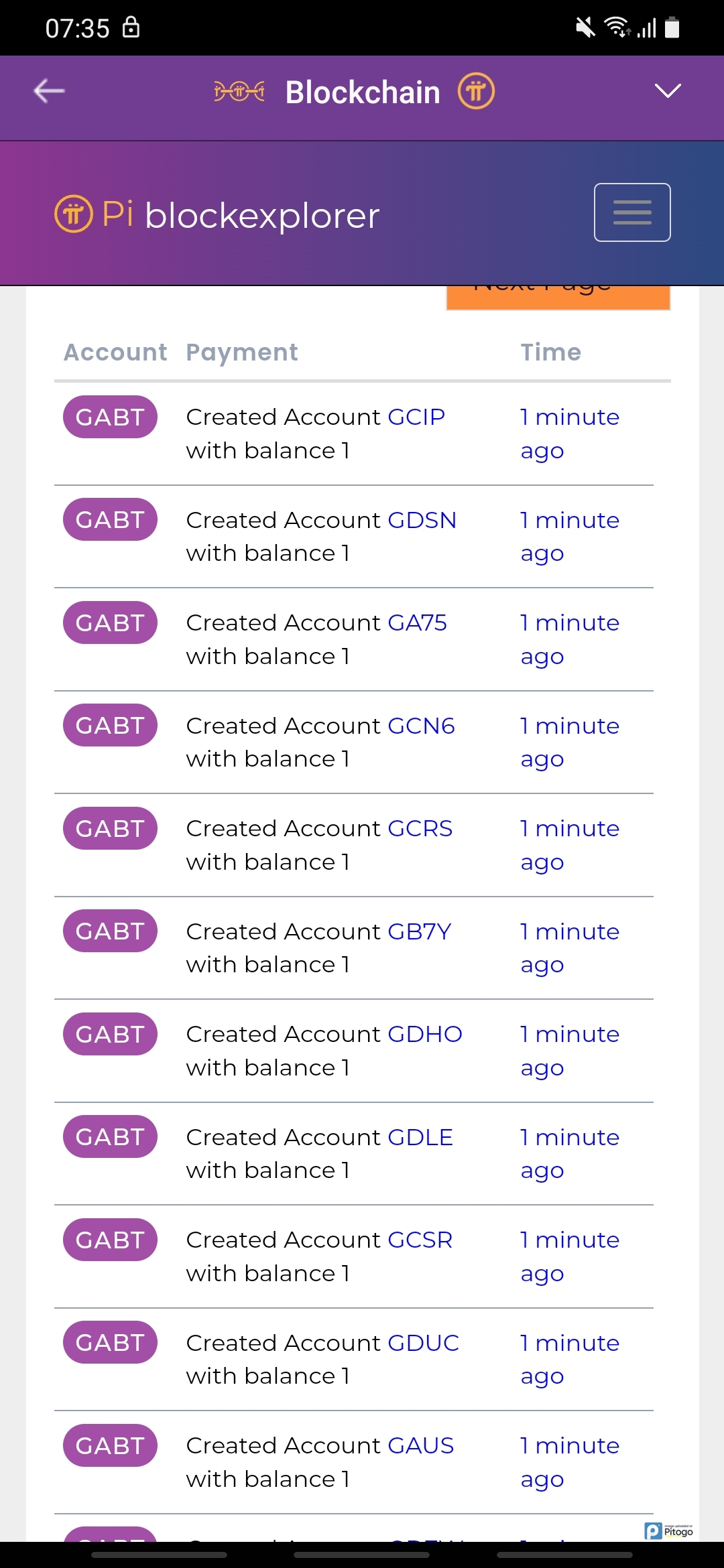Open account GDSN link

point(422,520)
